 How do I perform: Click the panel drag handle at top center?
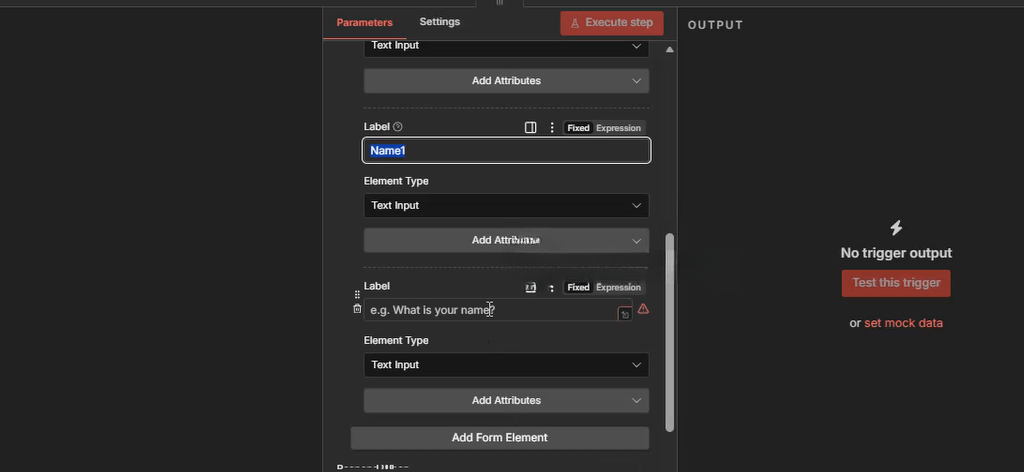(x=500, y=3)
